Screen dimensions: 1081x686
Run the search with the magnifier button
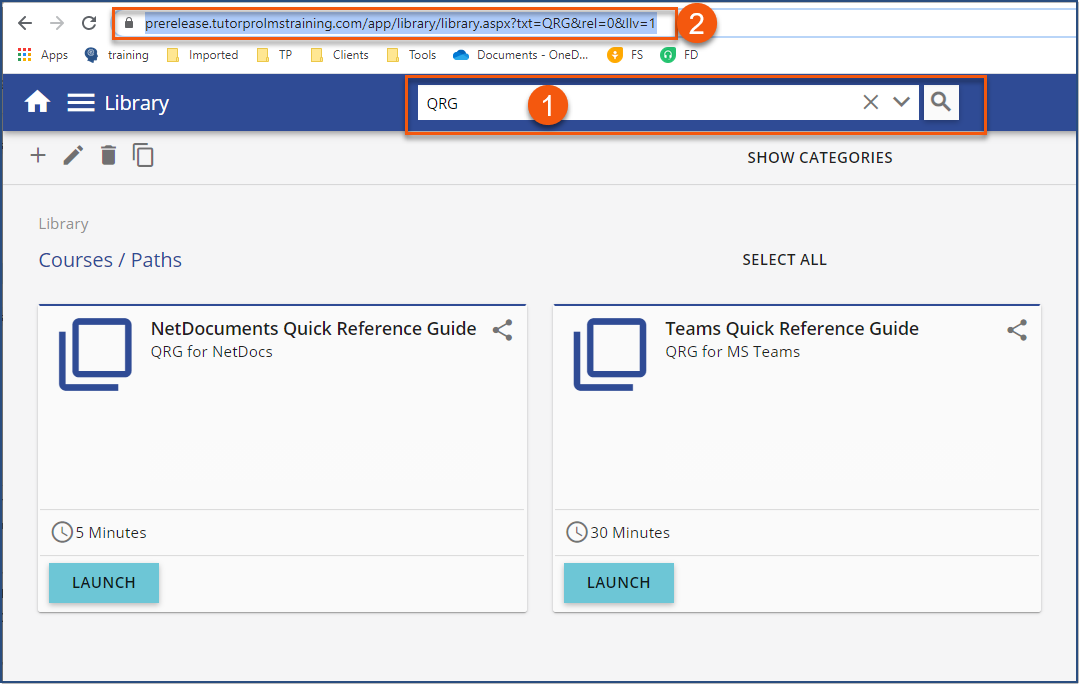coord(941,103)
